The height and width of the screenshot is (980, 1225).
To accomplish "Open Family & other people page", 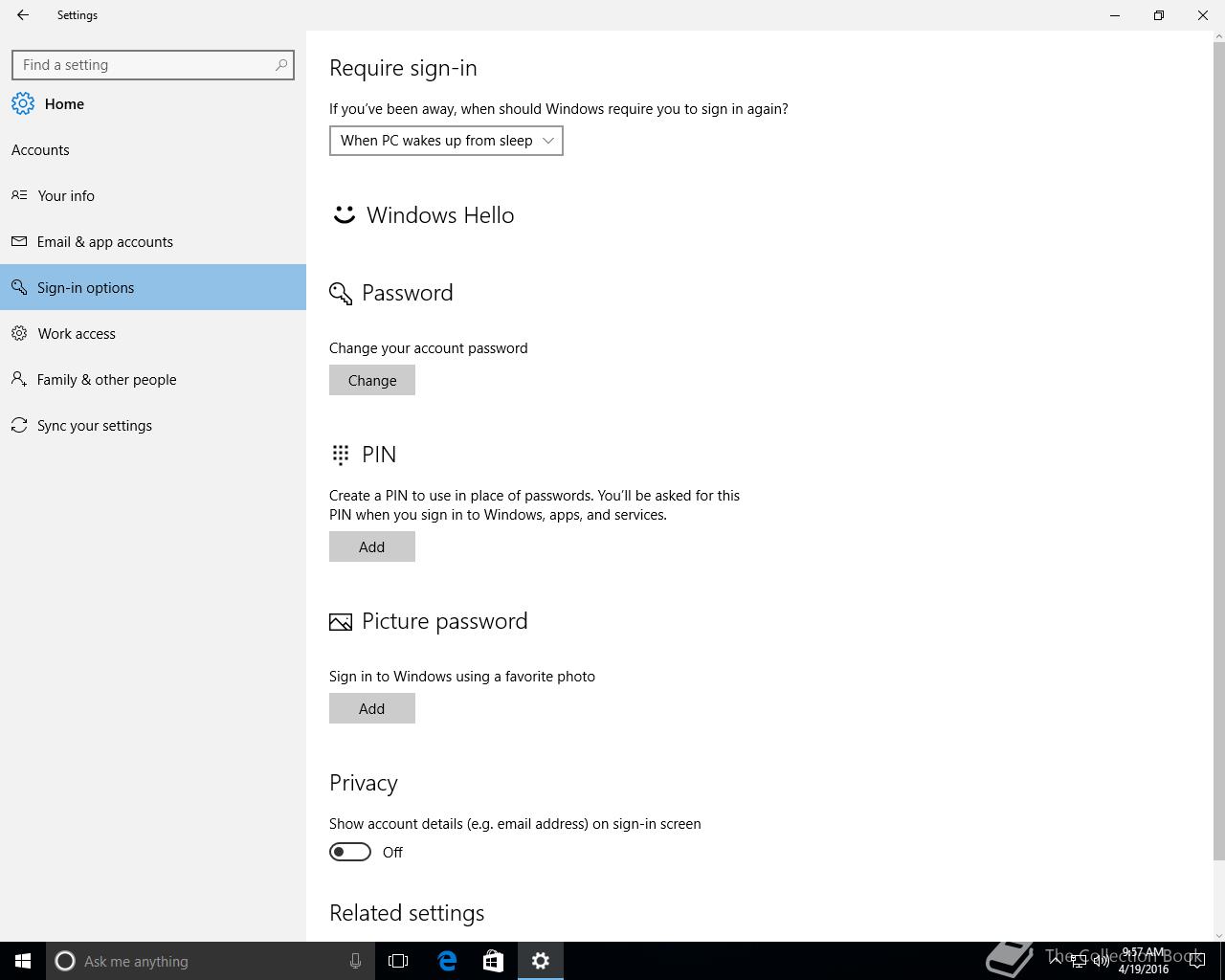I will pos(153,379).
